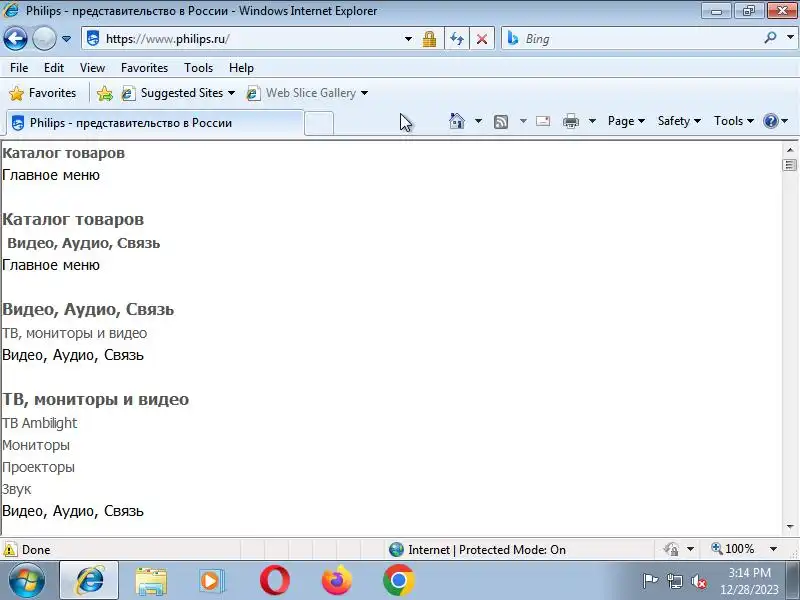The height and width of the screenshot is (600, 800).
Task: Click the 'Звук' link
Action: click(17, 489)
